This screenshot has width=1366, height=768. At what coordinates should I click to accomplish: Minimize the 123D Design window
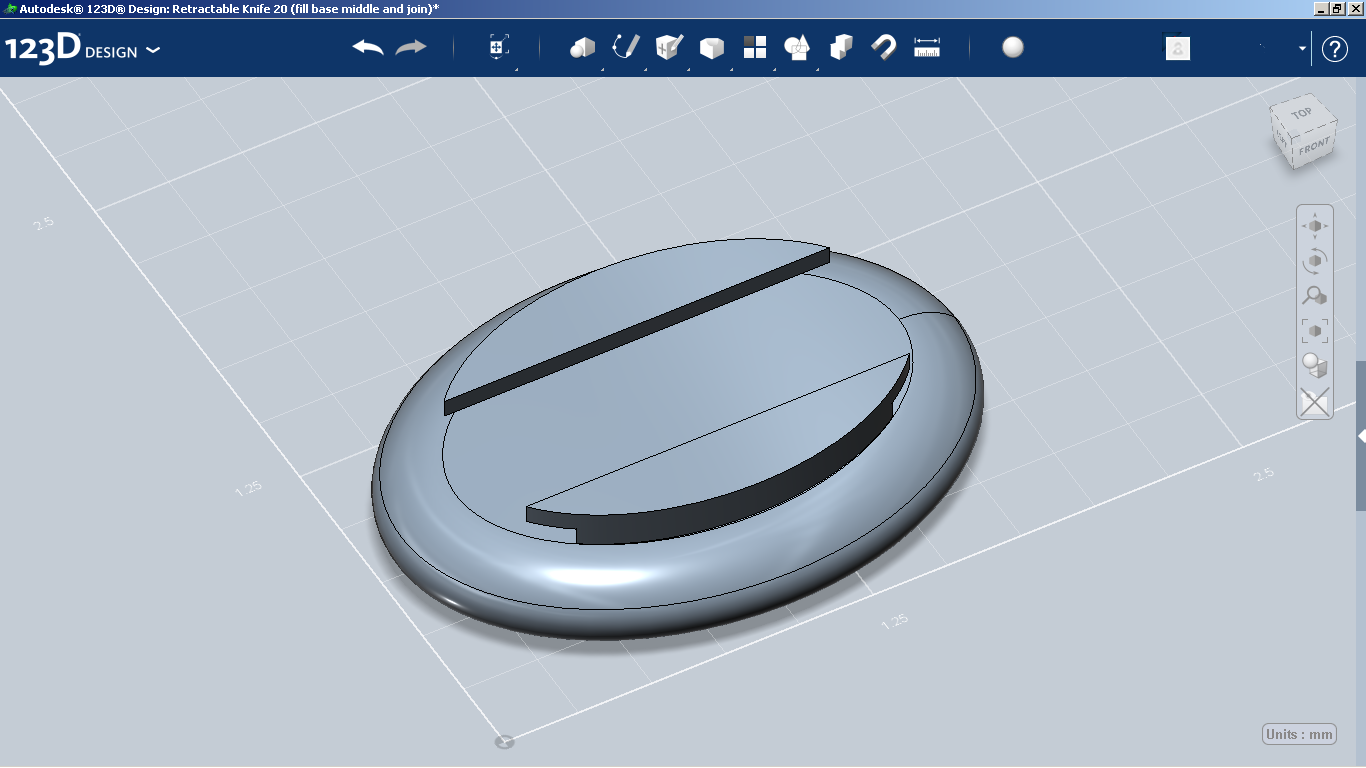(1321, 8)
